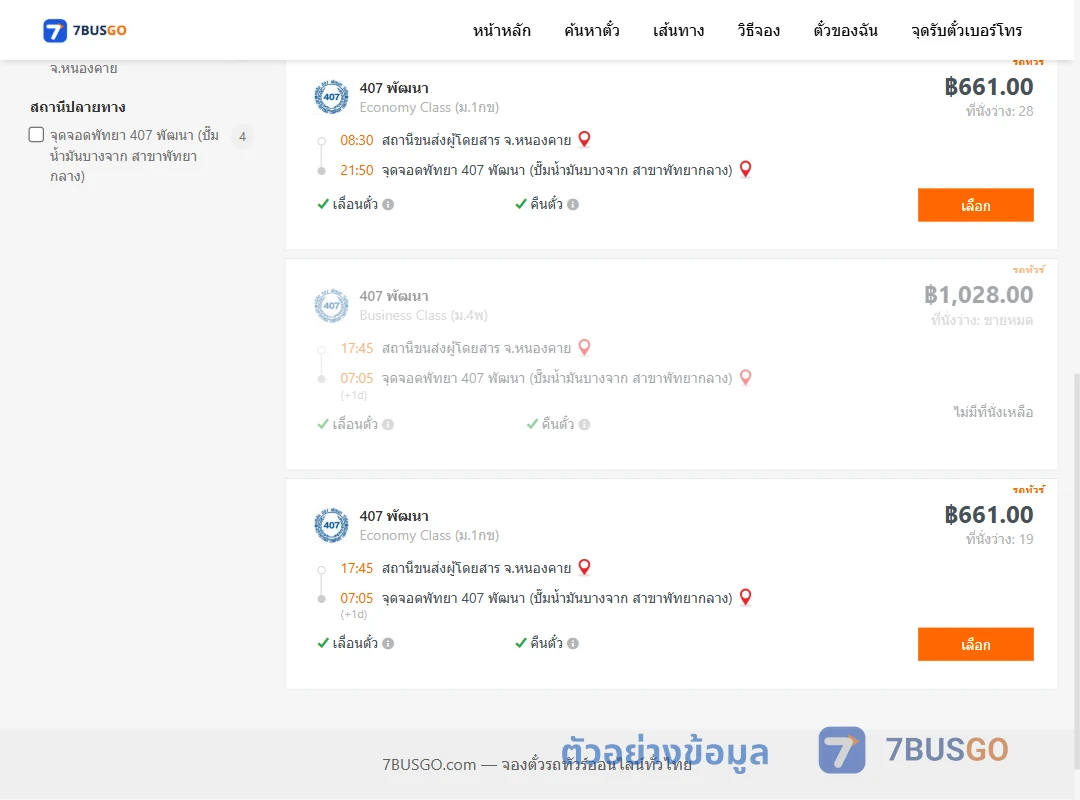
Task: Click the count badge 4 beside the destination filter
Action: pos(242,136)
